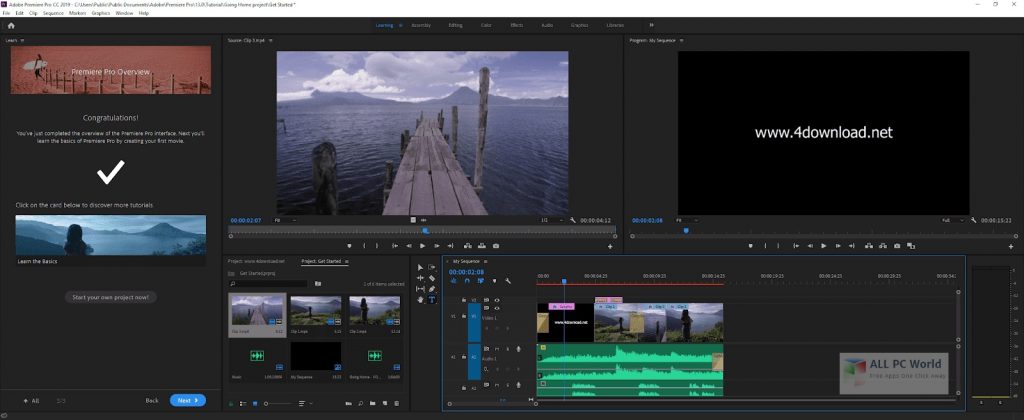Select the Razor tool

coord(432,278)
